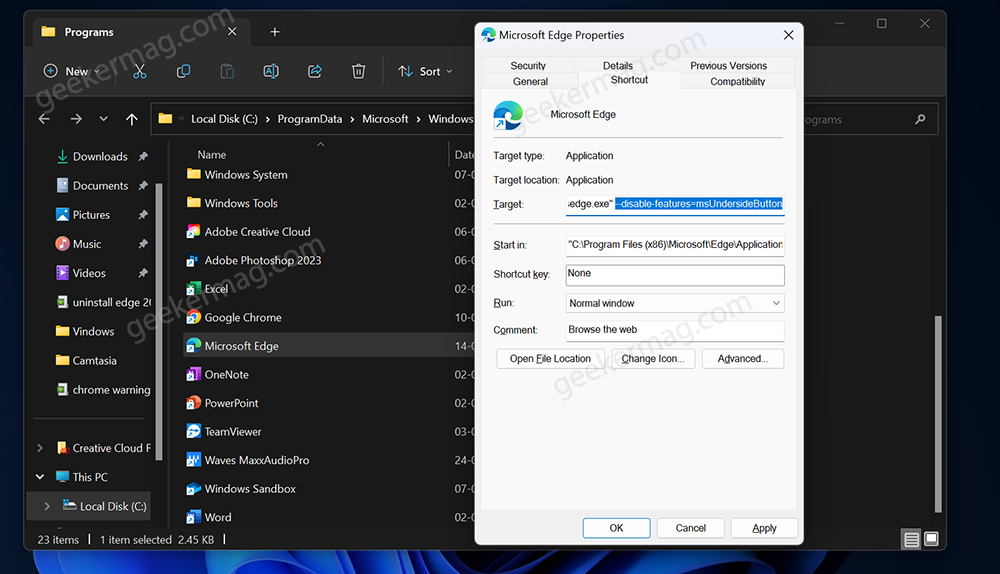Click Local Disk (C:) breadcrumb

224,119
